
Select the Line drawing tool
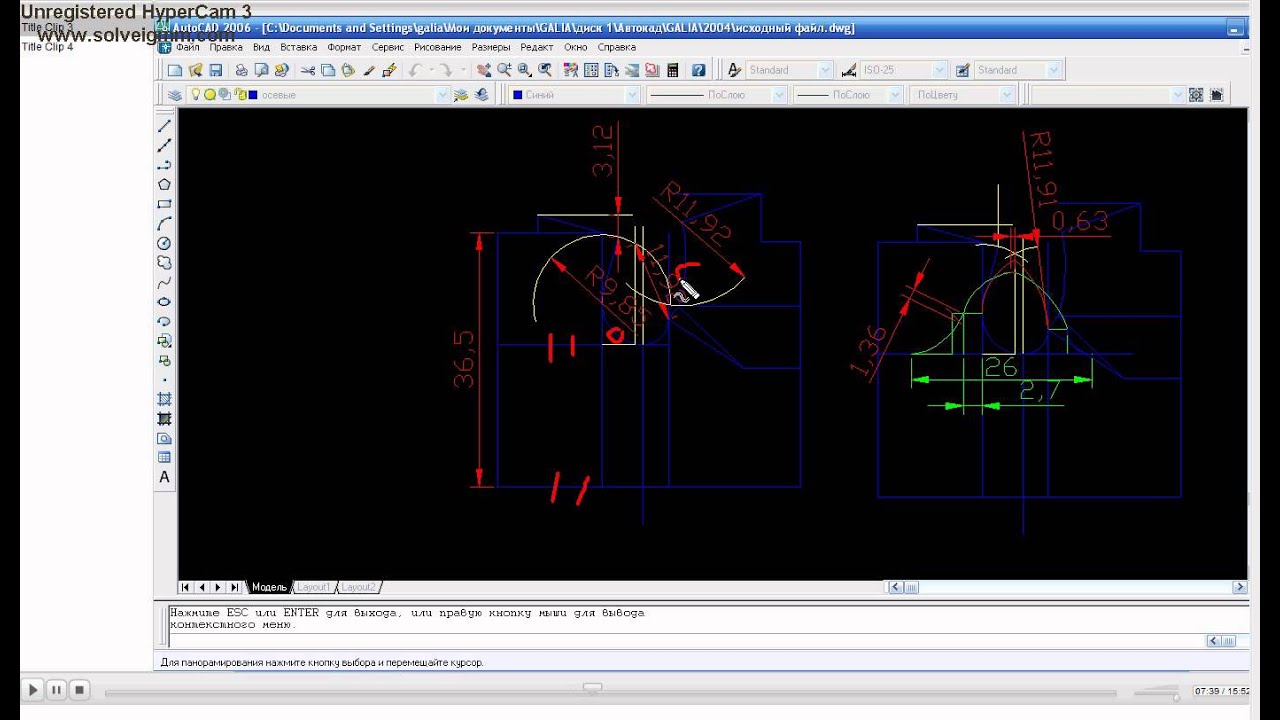(165, 126)
